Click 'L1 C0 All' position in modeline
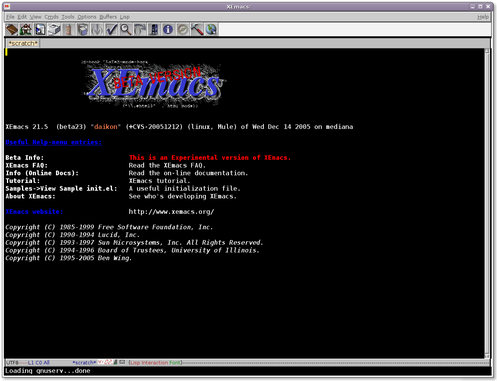Viewport: 497px width, 381px height. [x=38, y=362]
